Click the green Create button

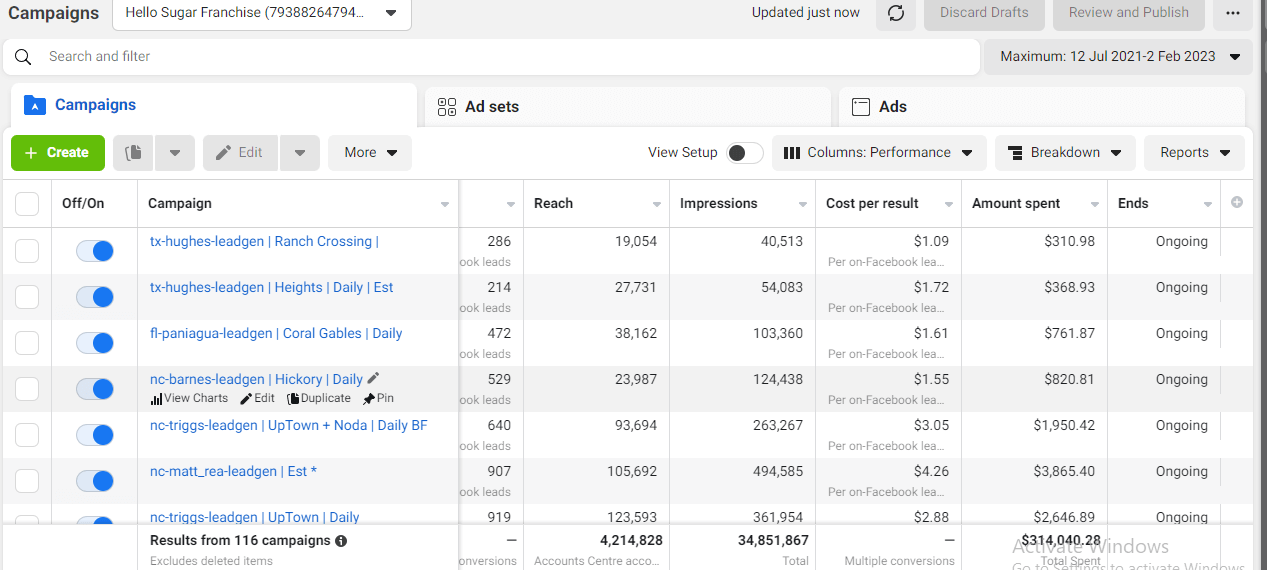[x=58, y=153]
